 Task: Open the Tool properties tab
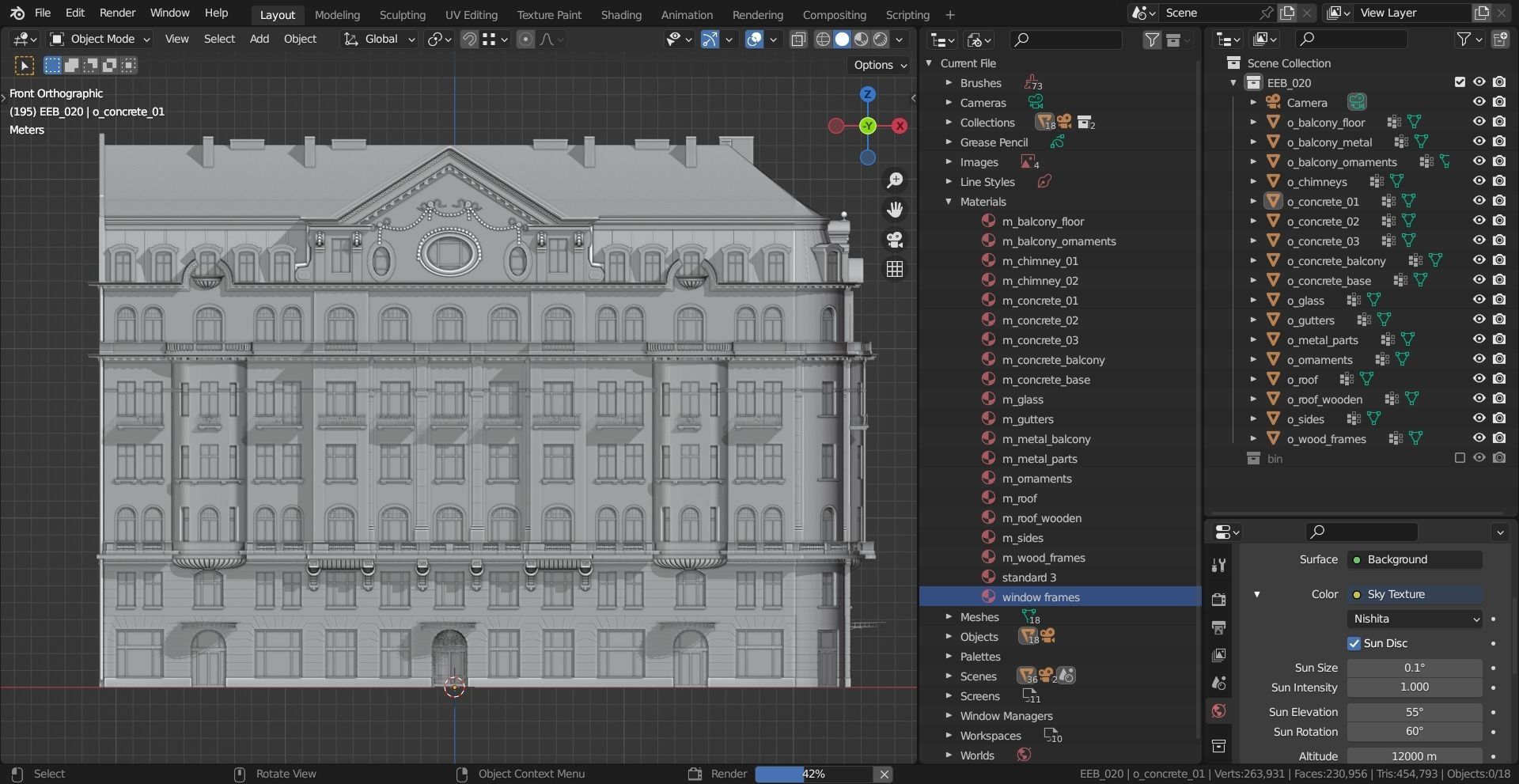(1218, 565)
